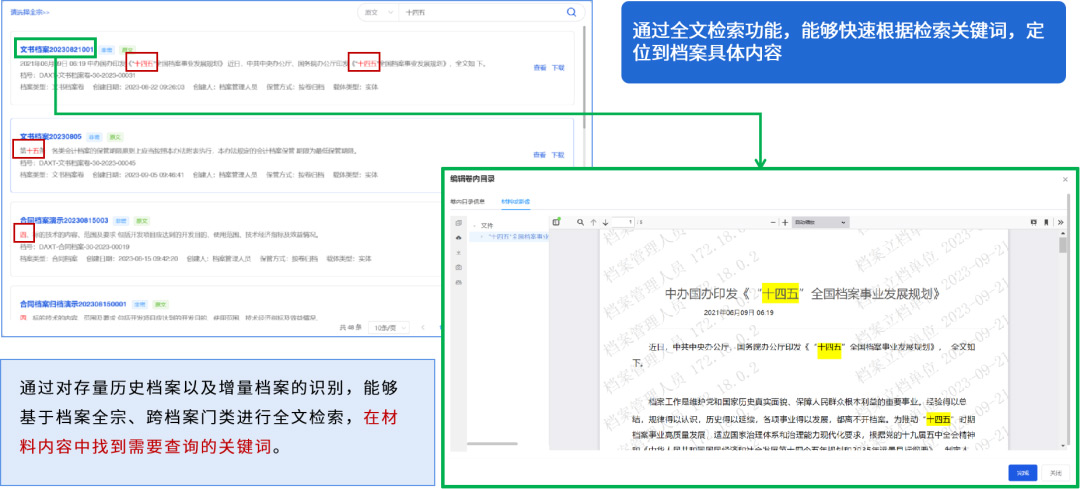
Task: Open the record titled 文书档案20230821001
Action: click(56, 48)
